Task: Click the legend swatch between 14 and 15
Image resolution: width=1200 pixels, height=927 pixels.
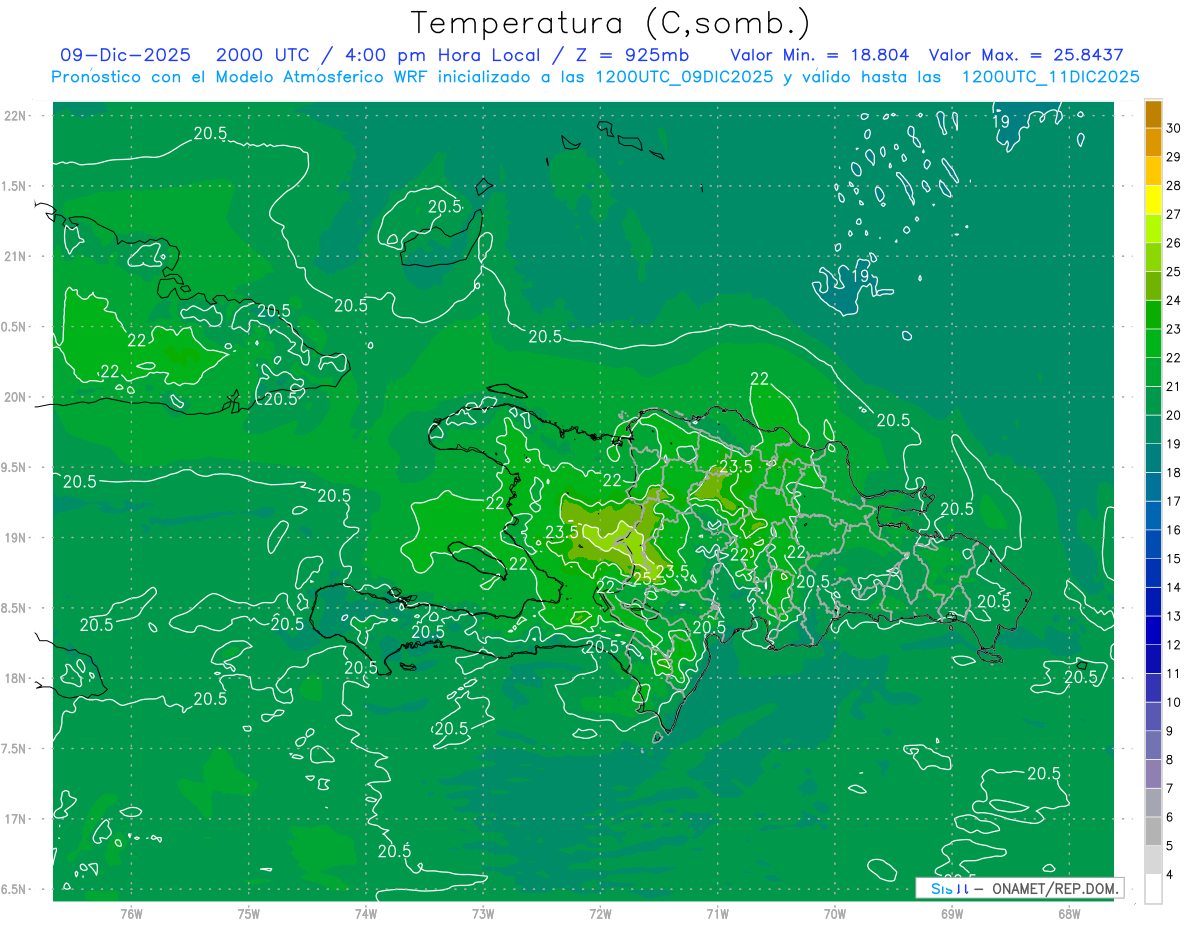Action: (1153, 574)
